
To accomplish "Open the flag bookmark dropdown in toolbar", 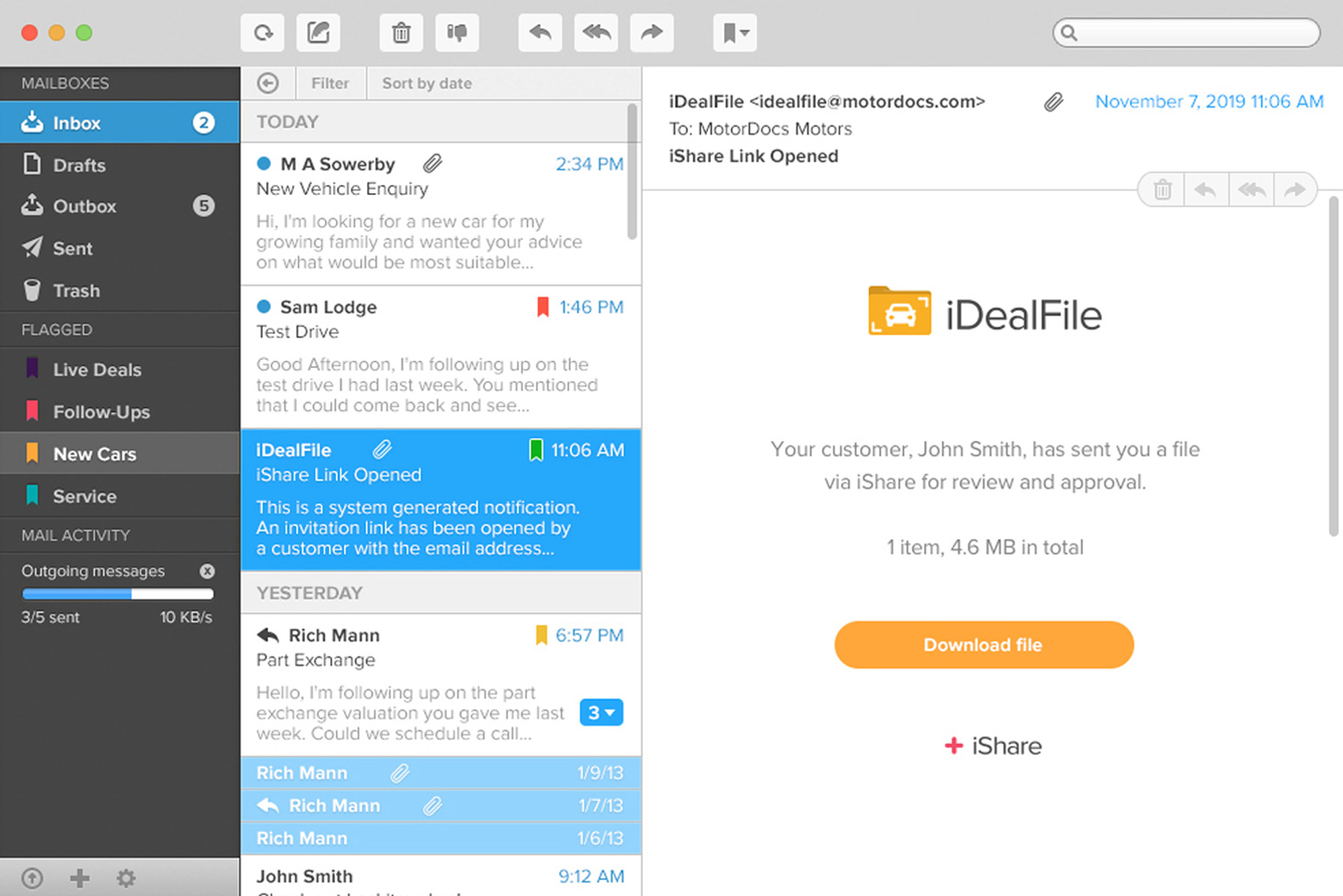I will pyautogui.click(x=735, y=33).
